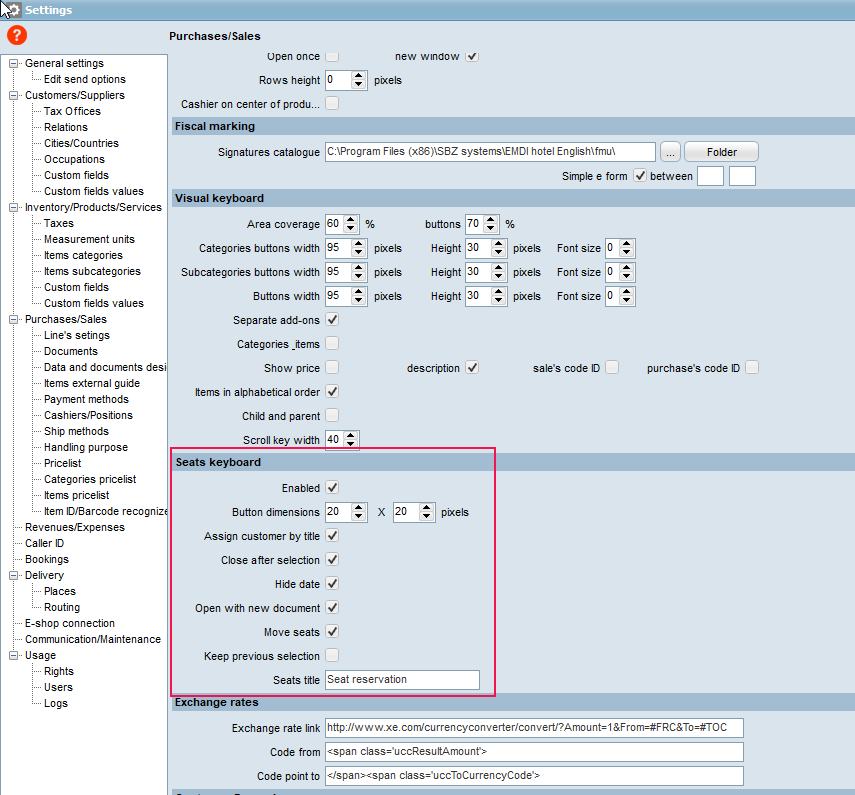The height and width of the screenshot is (795, 855).
Task: Click the browse (...) button for Signatures catalogue
Action: 670,152
